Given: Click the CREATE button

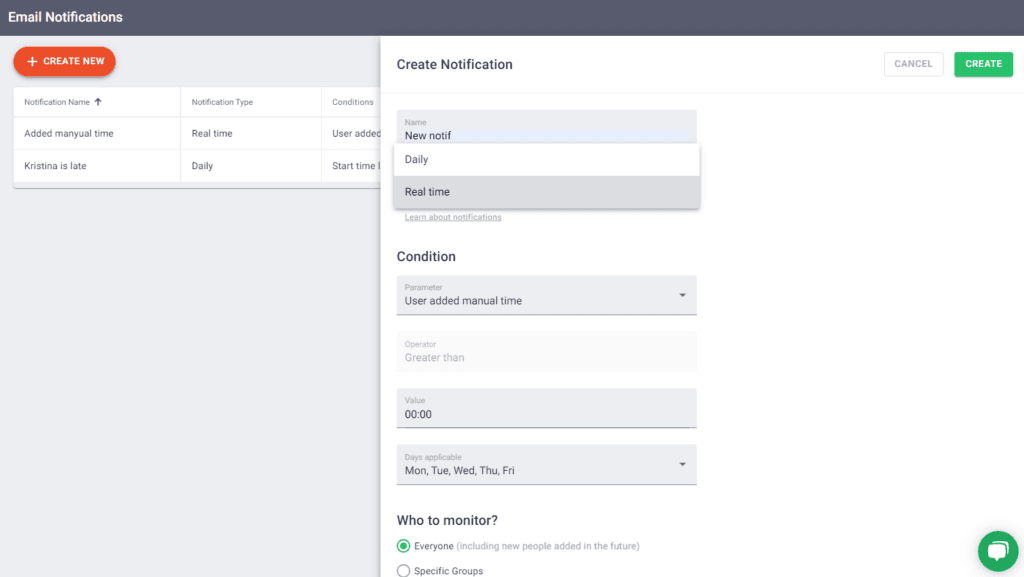Looking at the screenshot, I should coord(983,63).
